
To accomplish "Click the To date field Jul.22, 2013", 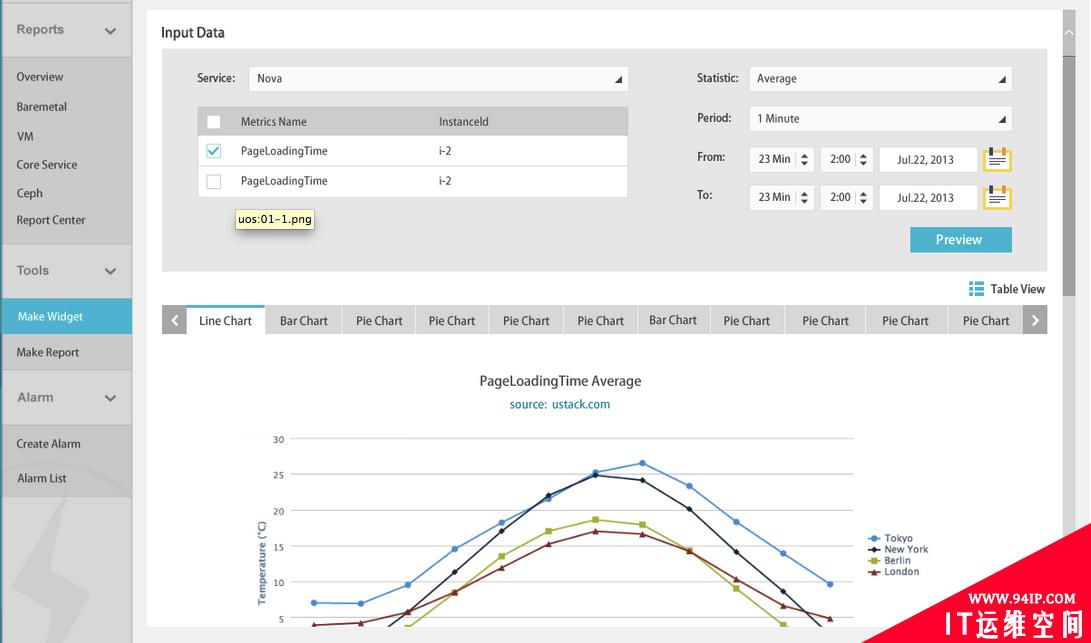I will tap(928, 198).
